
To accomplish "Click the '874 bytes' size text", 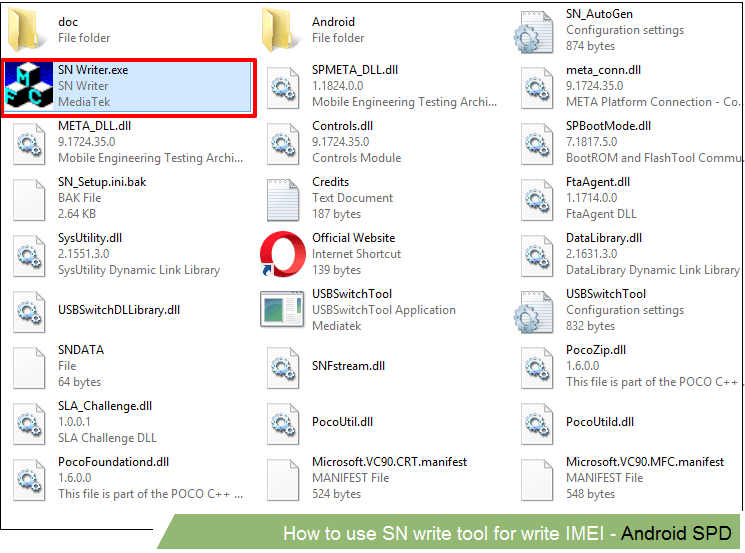I will [x=591, y=47].
